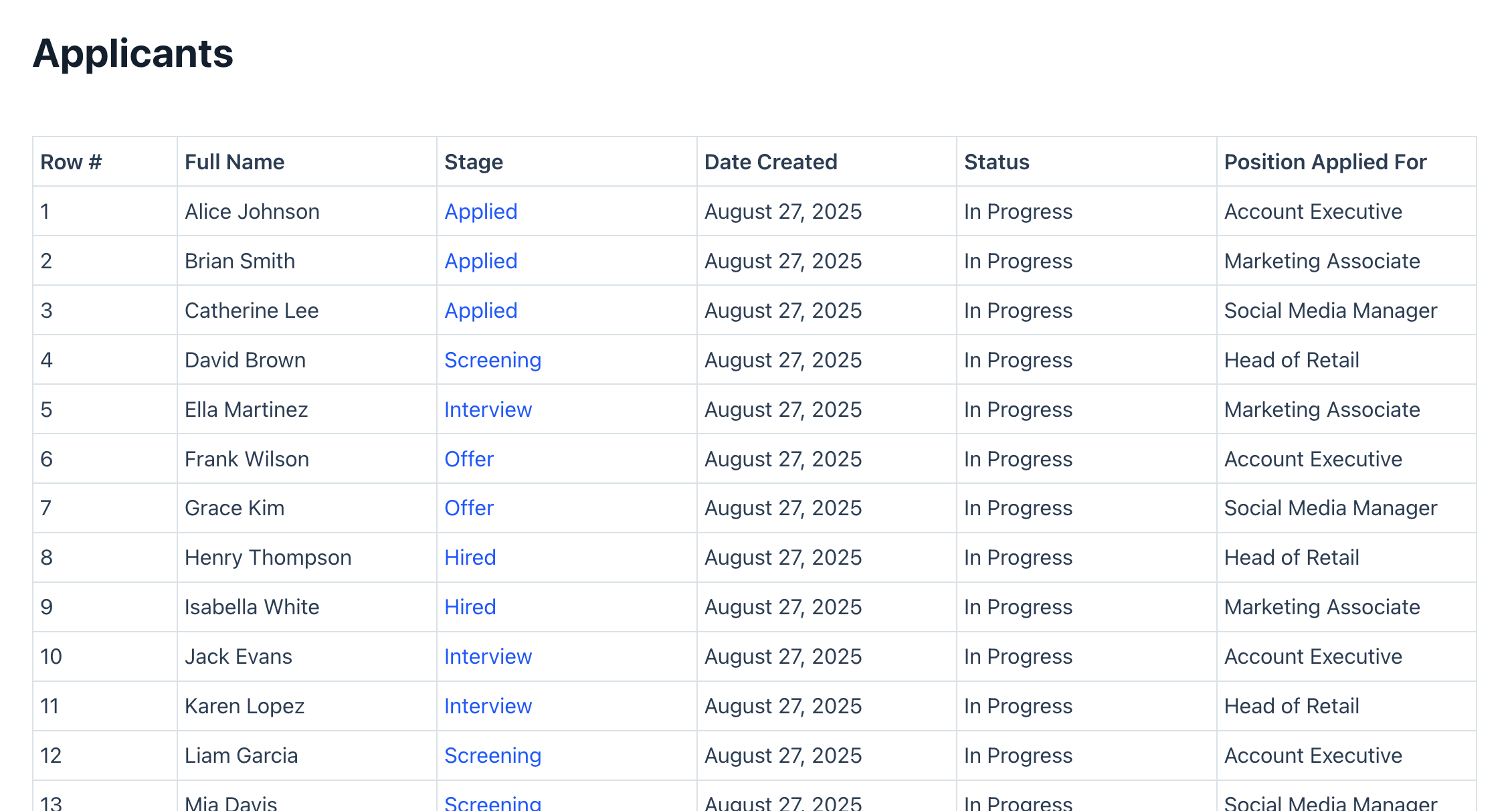Open Isabella White's Hired stage link
The image size is (1512, 811).
(x=470, y=607)
